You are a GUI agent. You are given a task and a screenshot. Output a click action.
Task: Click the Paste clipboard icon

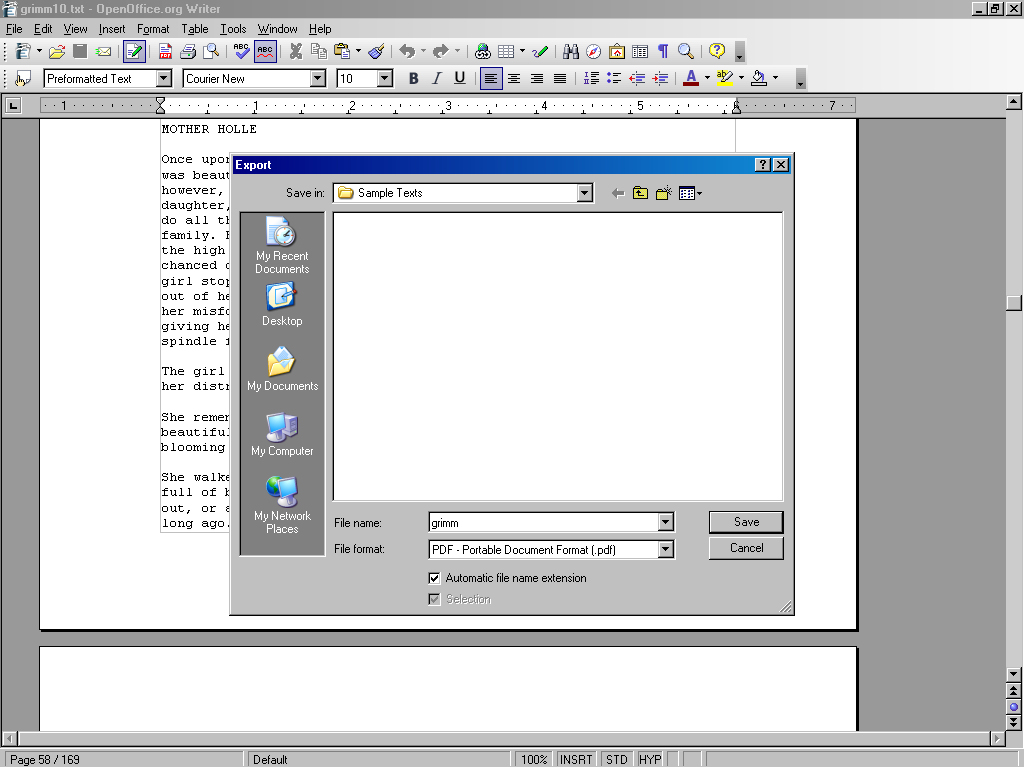(342, 51)
